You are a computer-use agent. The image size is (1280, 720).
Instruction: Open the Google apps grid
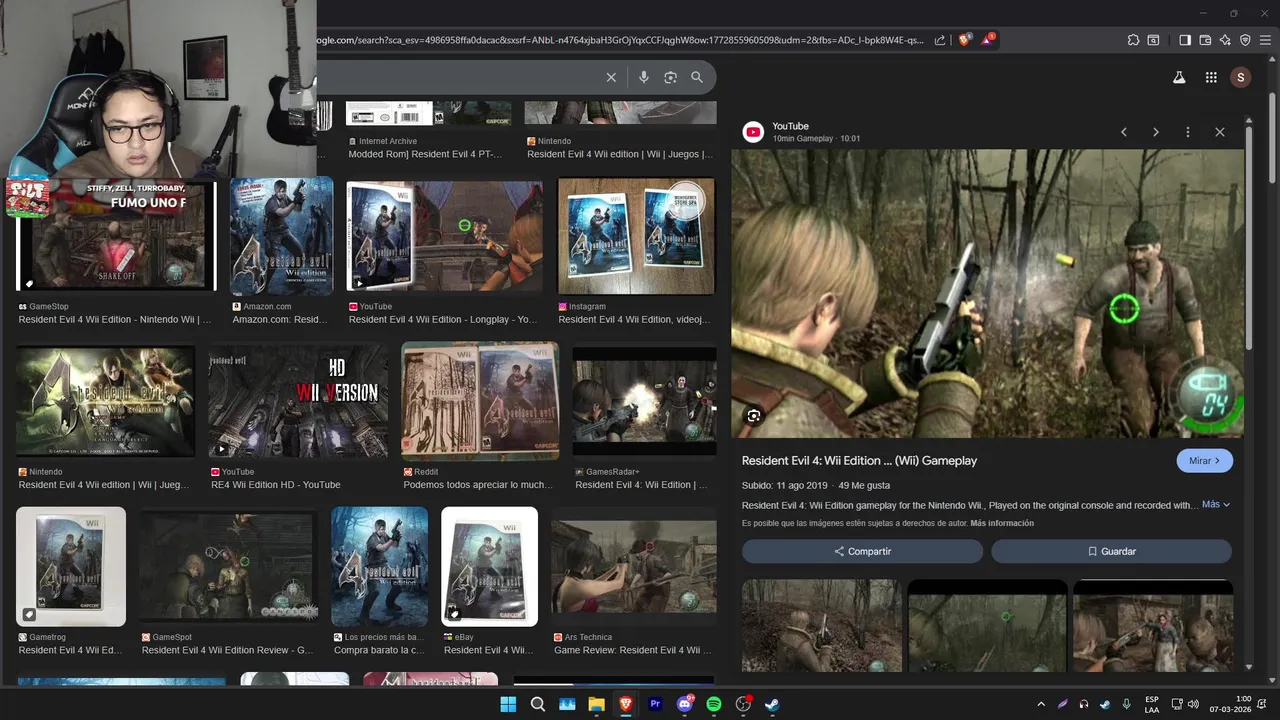pyautogui.click(x=1211, y=77)
